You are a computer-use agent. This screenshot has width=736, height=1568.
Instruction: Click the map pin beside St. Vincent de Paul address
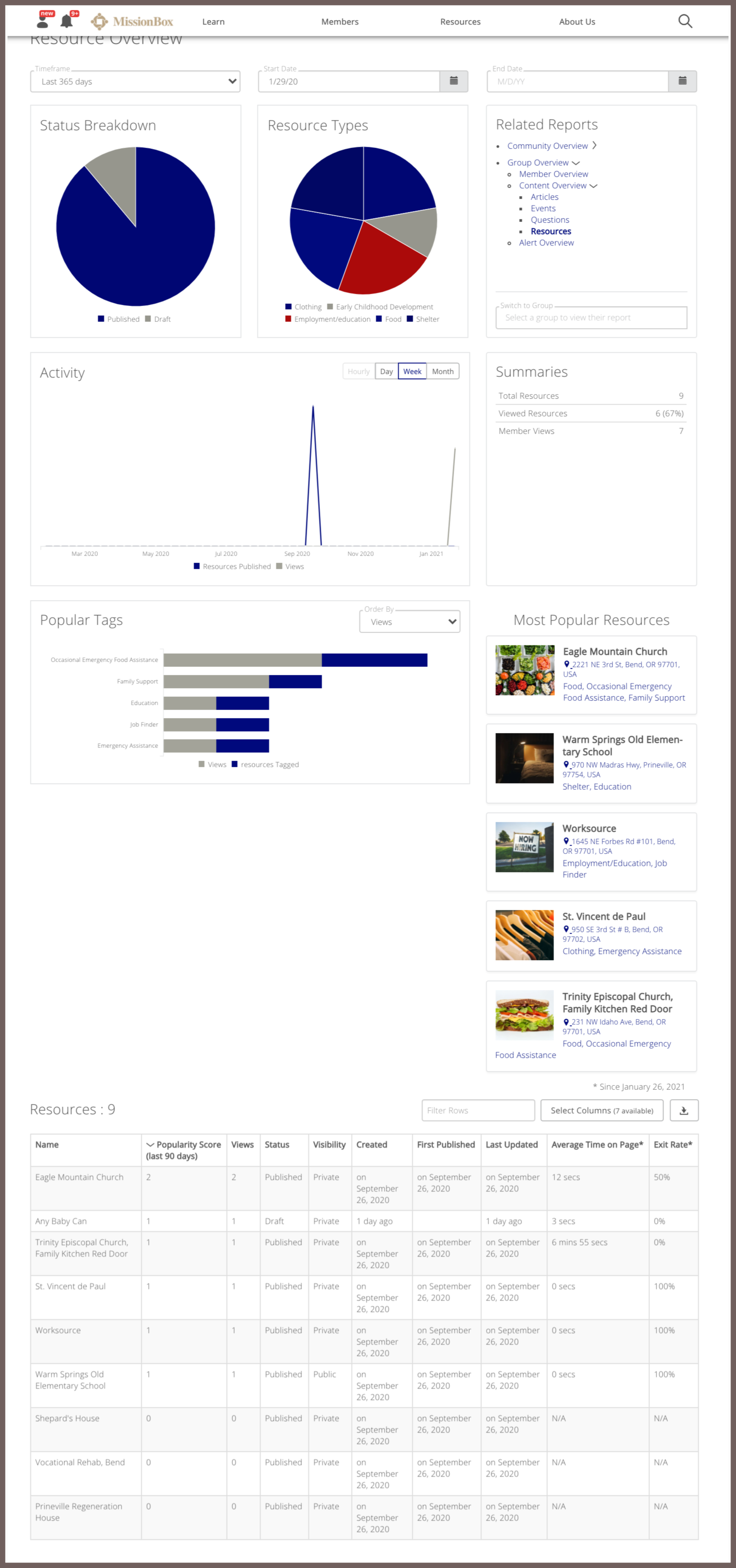[566, 929]
